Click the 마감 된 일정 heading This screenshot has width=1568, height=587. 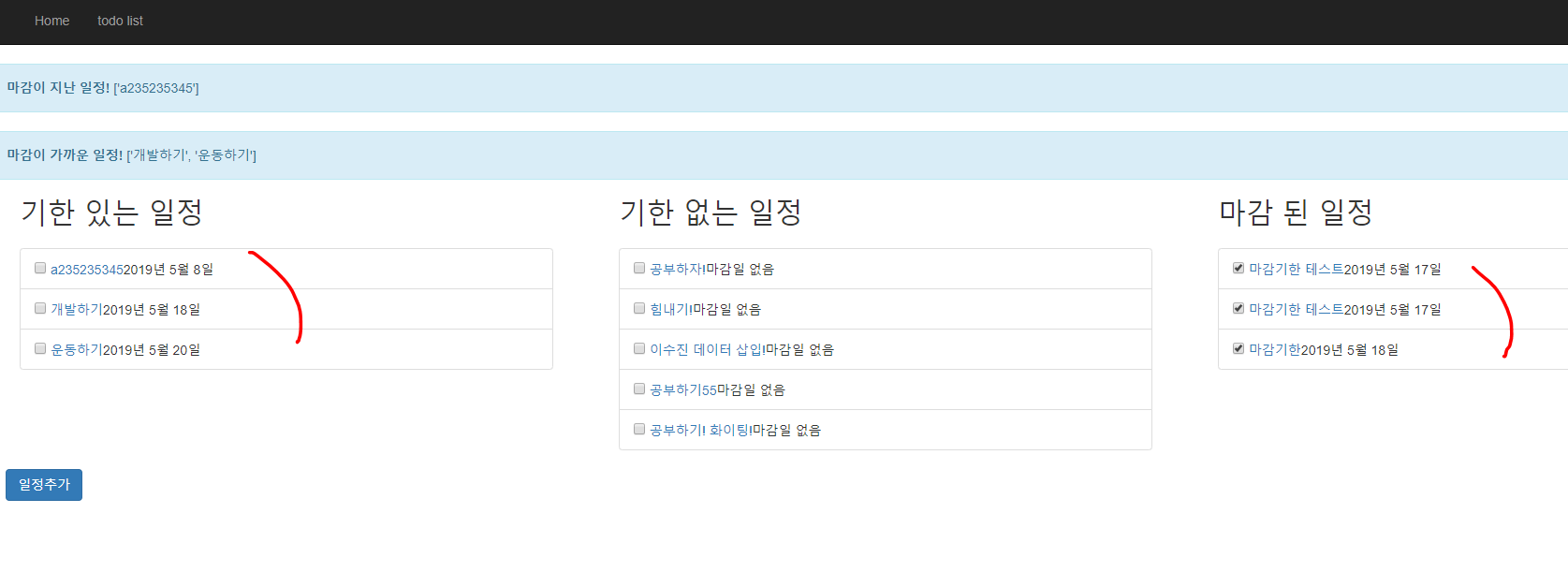pyautogui.click(x=1296, y=213)
